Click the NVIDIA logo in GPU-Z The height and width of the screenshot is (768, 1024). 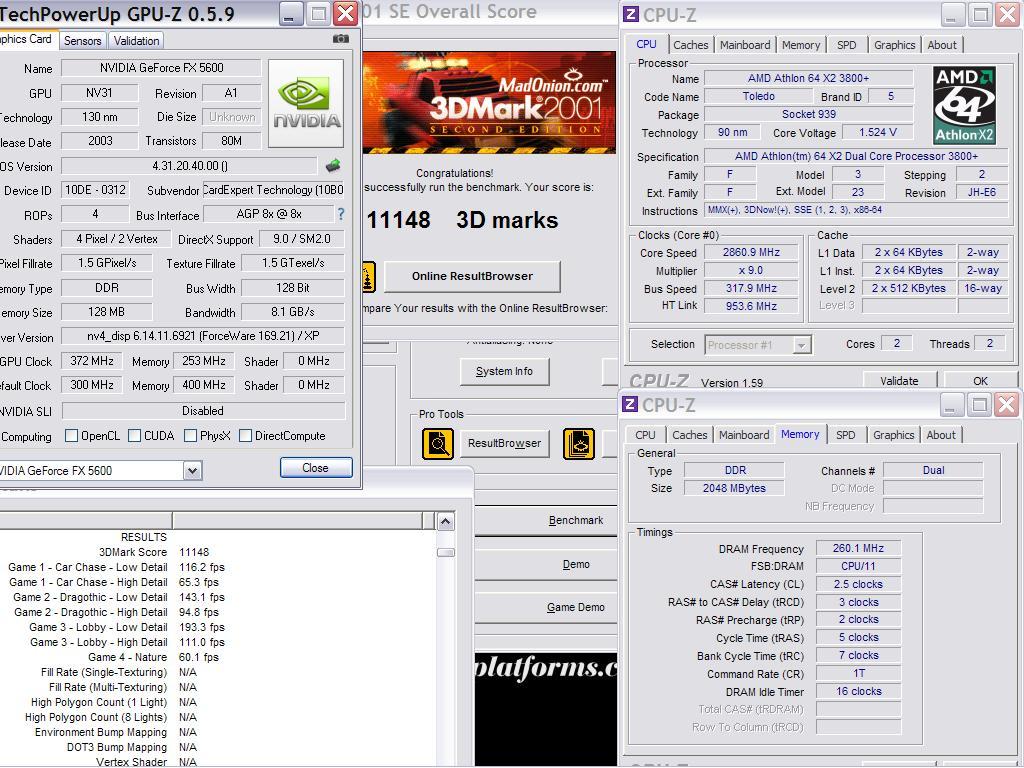click(306, 103)
